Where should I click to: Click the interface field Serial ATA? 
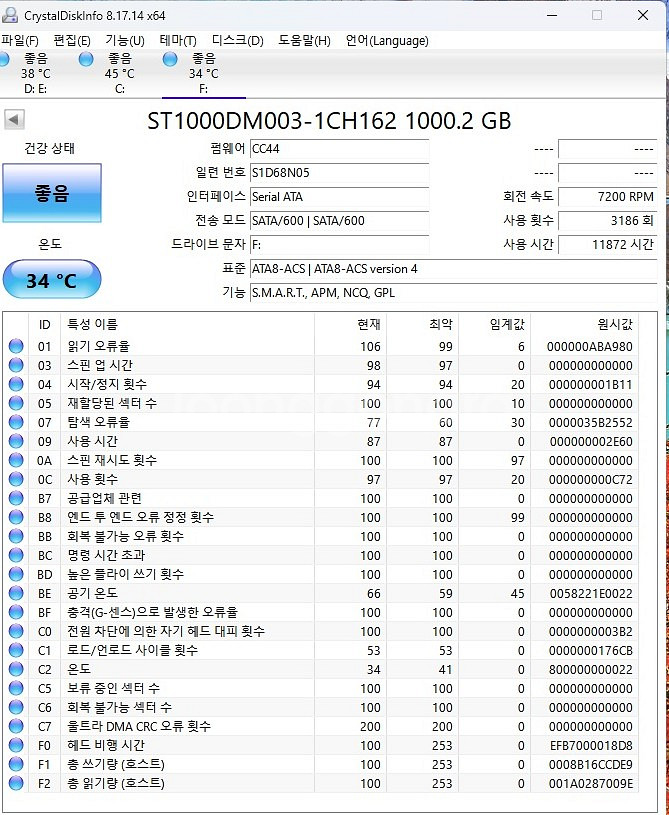tap(339, 196)
